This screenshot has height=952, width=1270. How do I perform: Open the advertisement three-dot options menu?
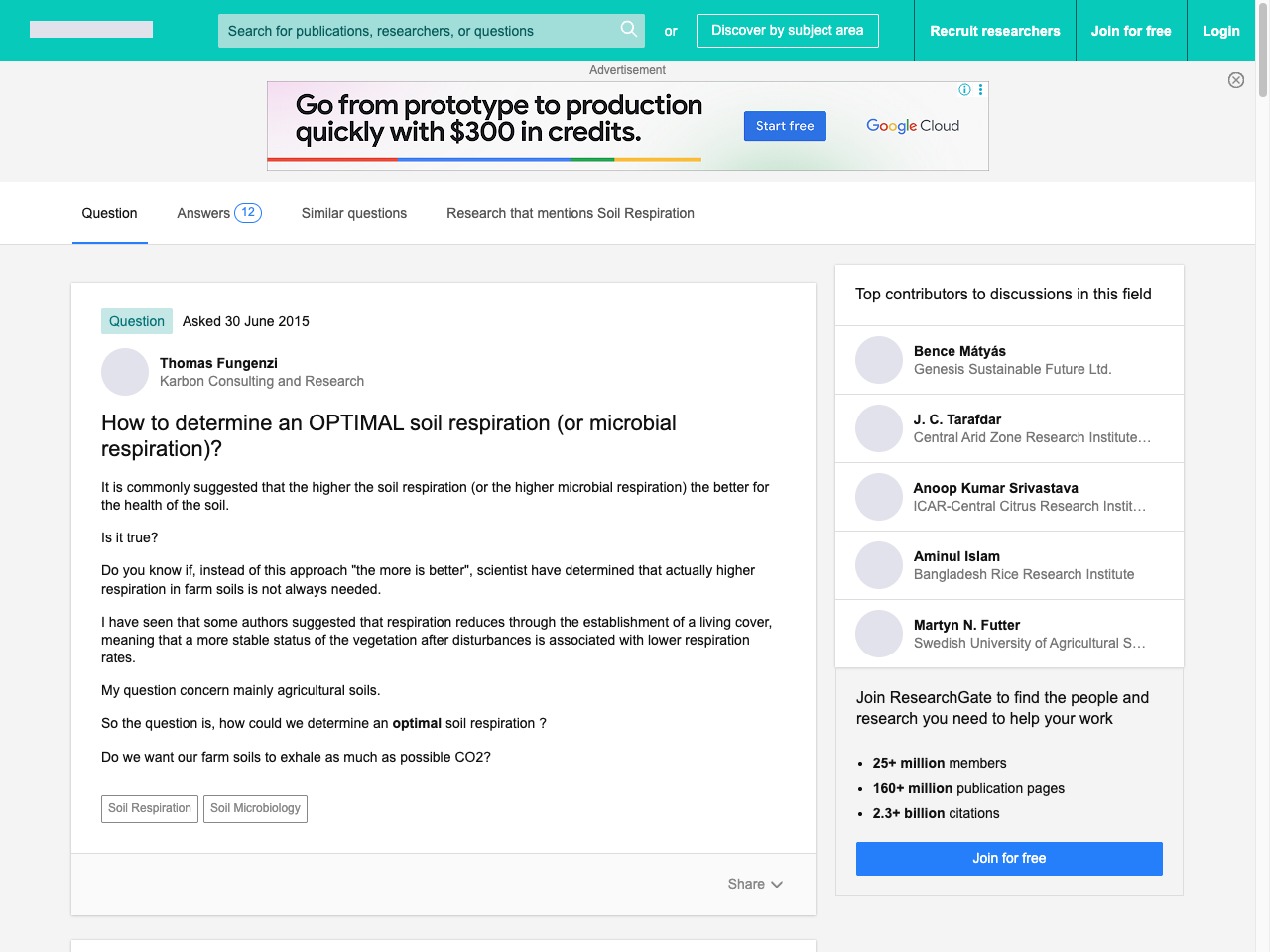click(x=980, y=90)
